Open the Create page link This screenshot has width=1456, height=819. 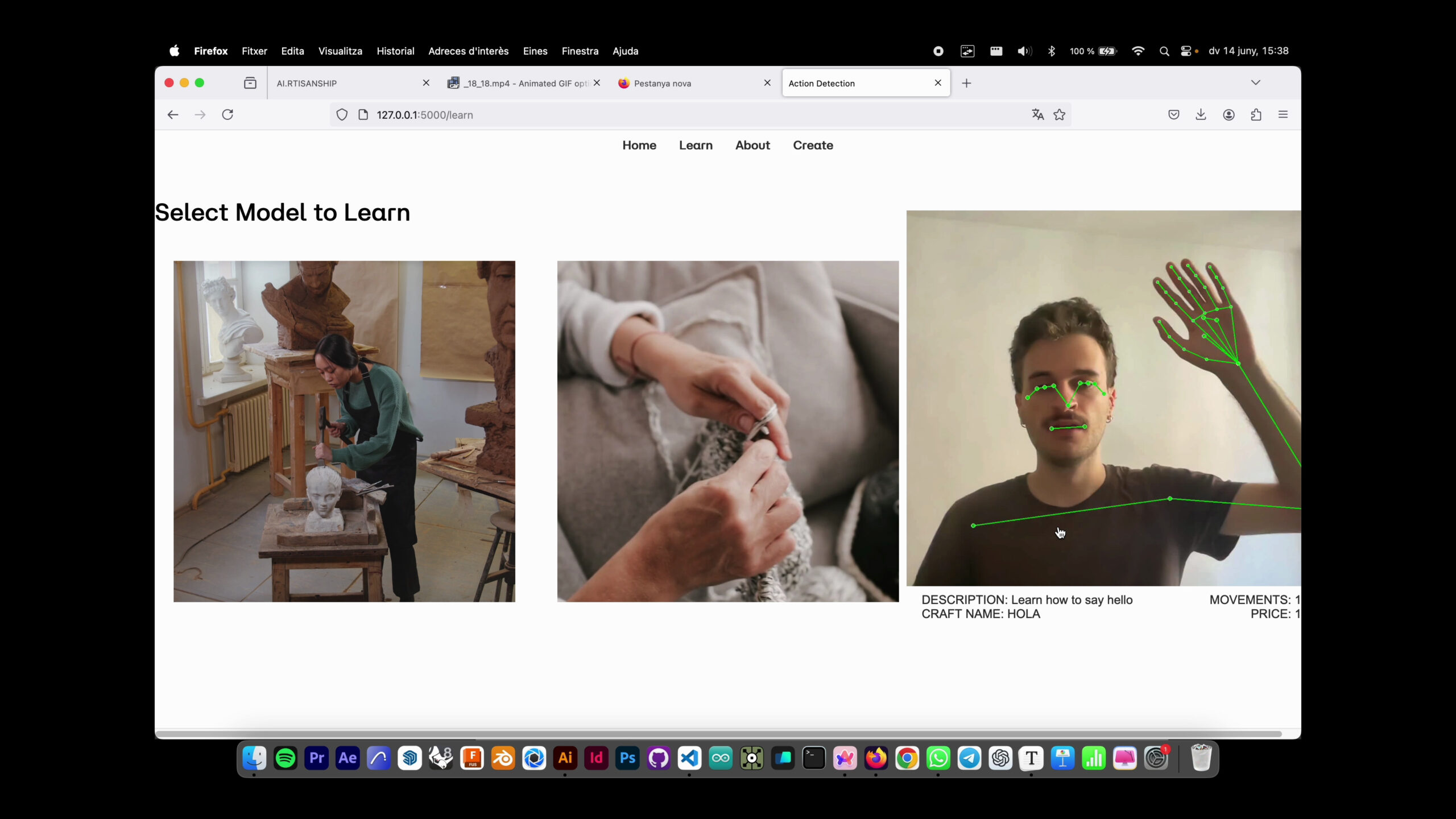click(813, 146)
